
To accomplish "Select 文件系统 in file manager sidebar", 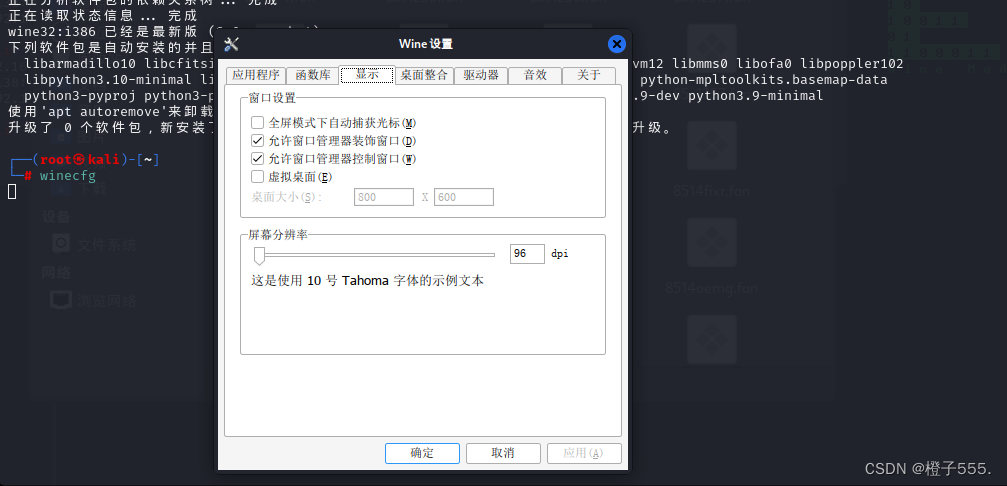I will tap(94, 245).
